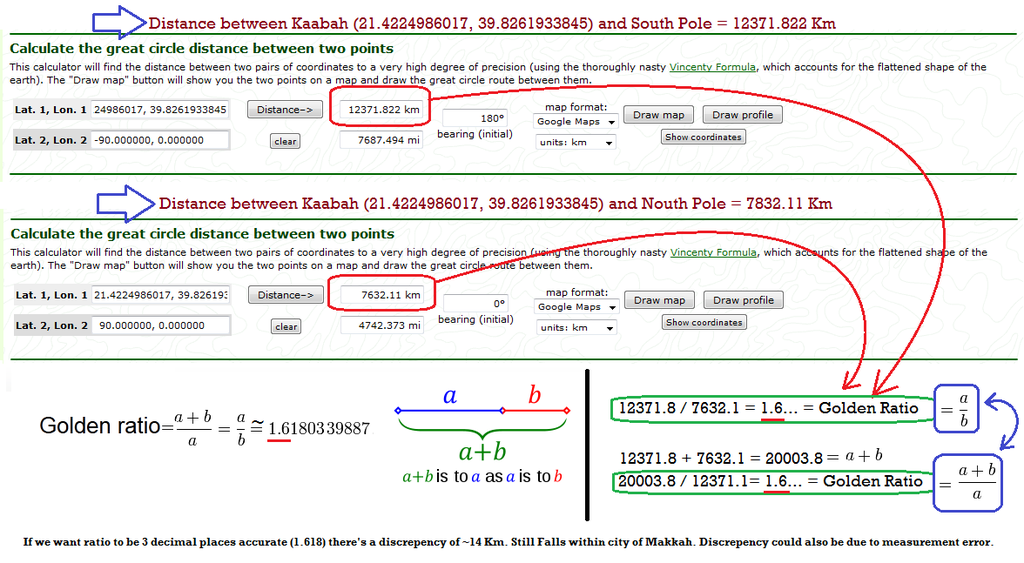Click the blue arrow beside the South Pole heading

pos(119,21)
